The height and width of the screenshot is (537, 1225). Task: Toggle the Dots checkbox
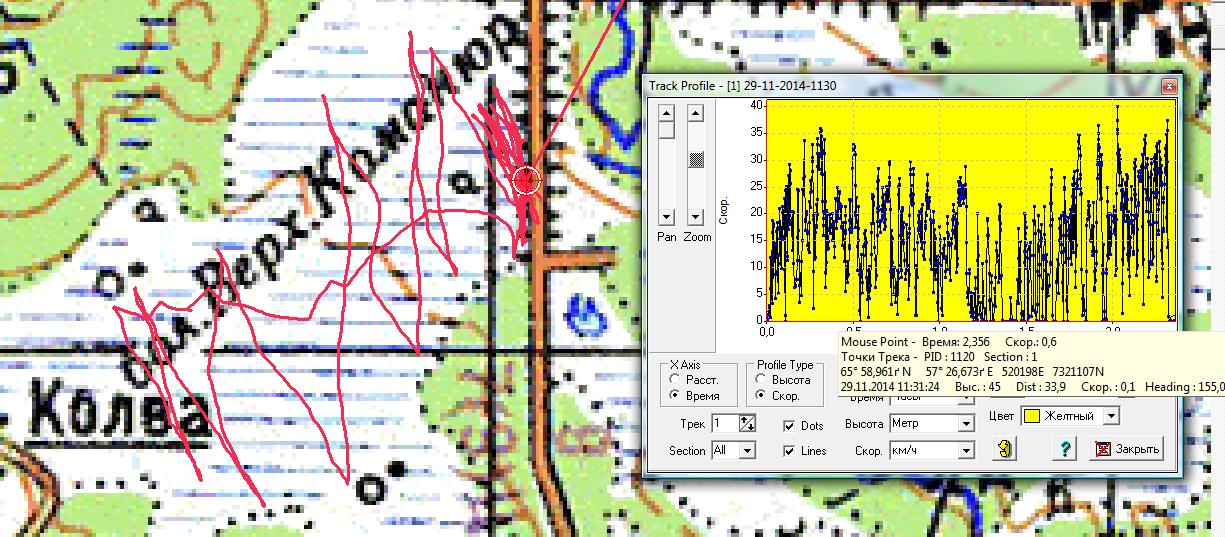tap(790, 426)
